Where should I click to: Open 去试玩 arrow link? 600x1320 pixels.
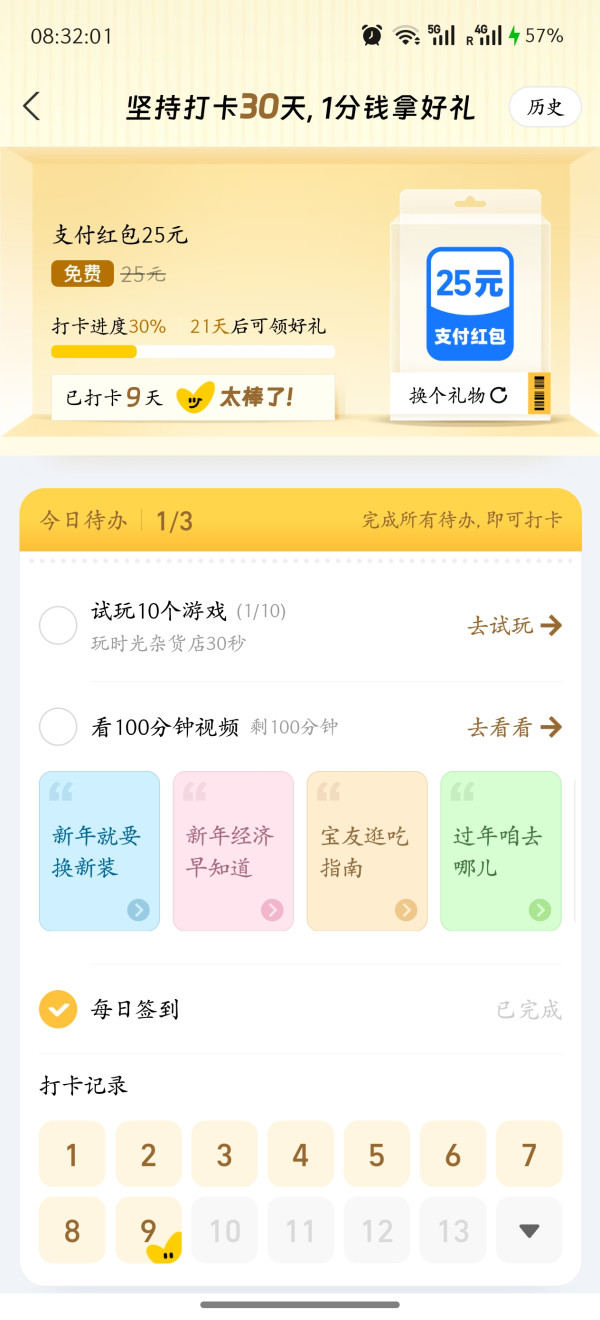click(x=514, y=626)
